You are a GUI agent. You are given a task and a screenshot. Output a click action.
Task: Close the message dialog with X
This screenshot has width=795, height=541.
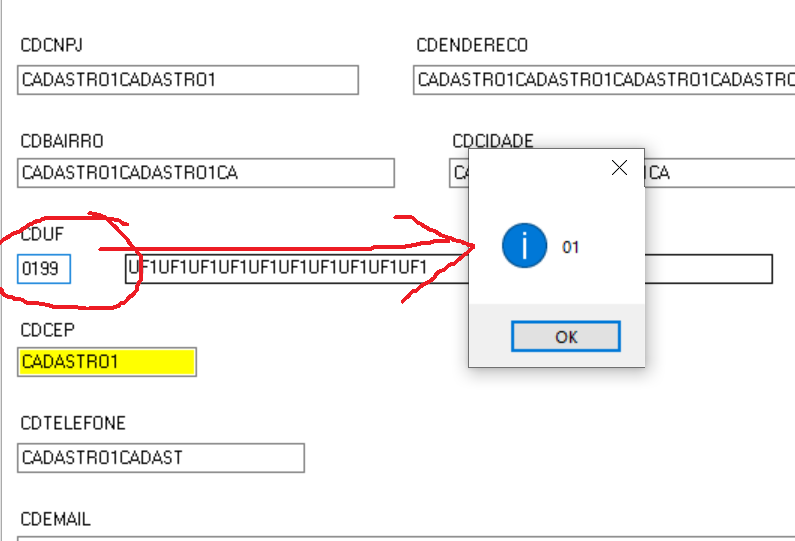pyautogui.click(x=620, y=168)
